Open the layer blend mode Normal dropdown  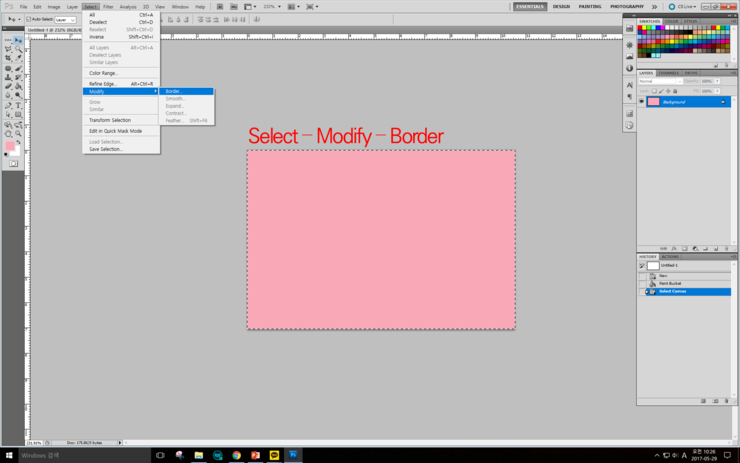(660, 81)
